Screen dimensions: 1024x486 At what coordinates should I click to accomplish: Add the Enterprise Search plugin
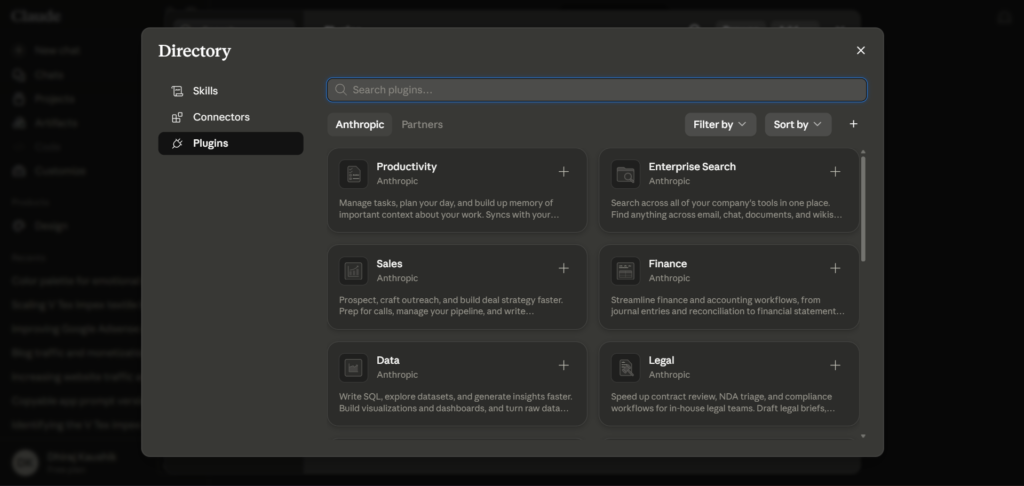835,172
